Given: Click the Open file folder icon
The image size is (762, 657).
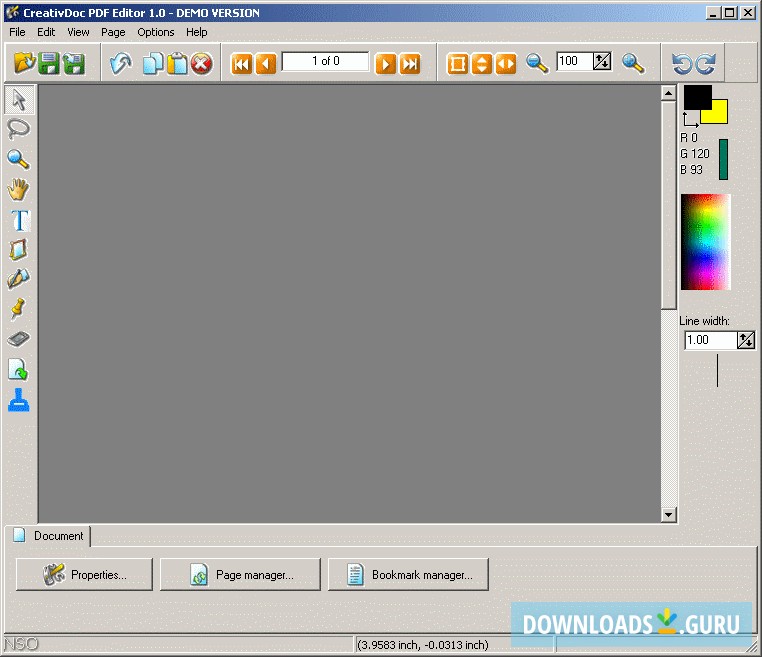Looking at the screenshot, I should [x=24, y=63].
